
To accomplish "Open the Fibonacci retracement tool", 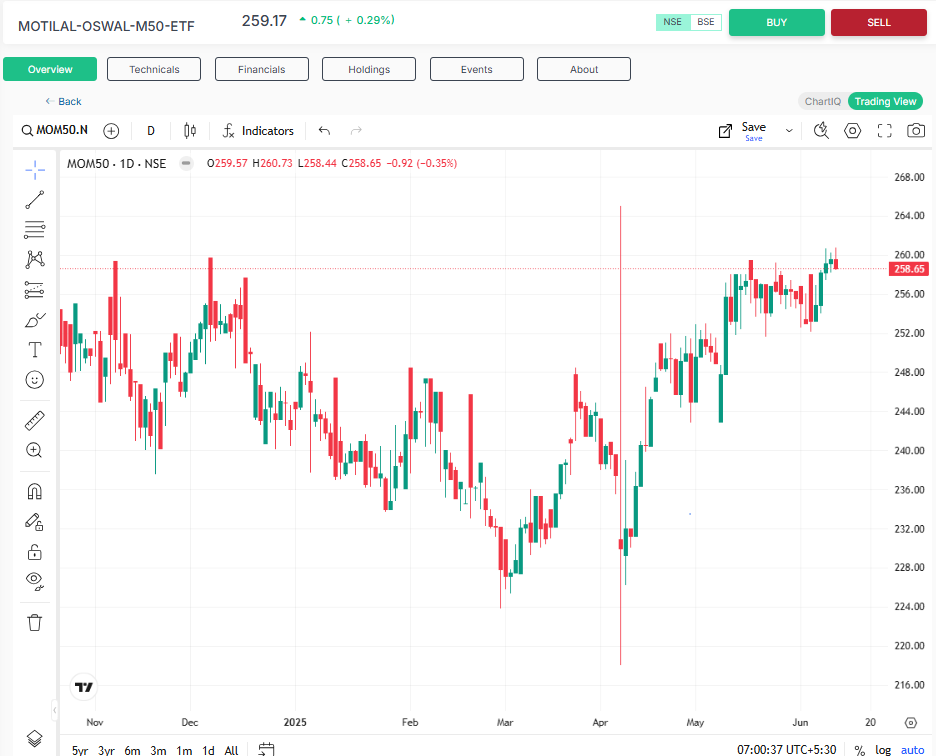I will click(x=35, y=229).
